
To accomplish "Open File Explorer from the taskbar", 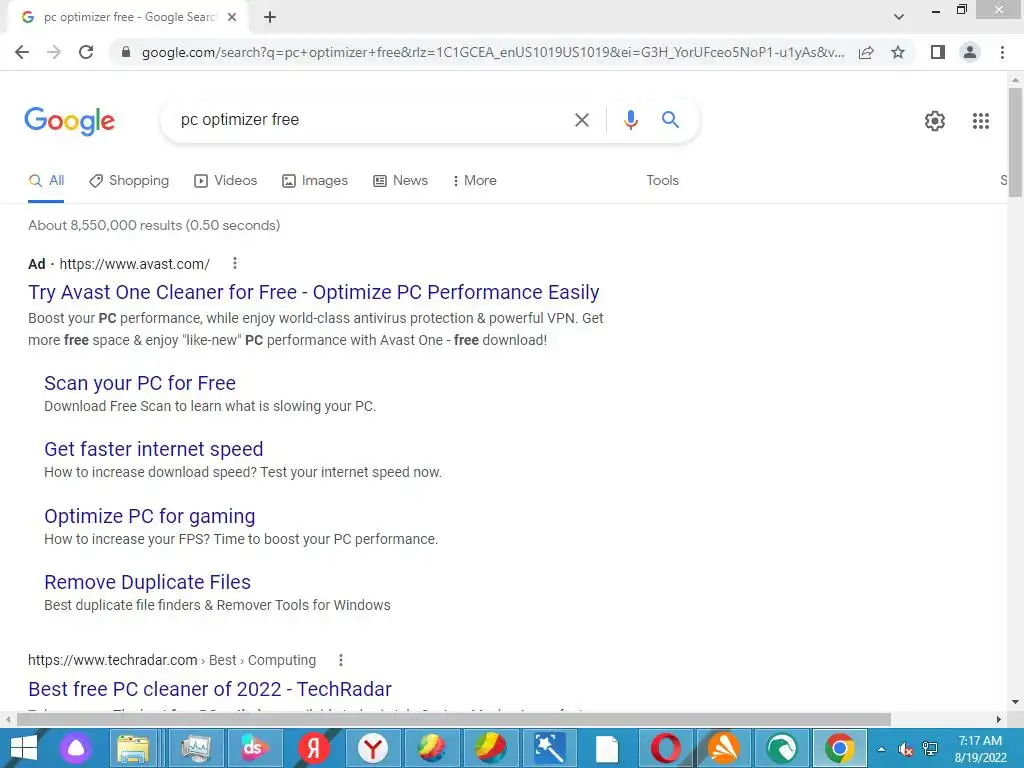I will (133, 748).
